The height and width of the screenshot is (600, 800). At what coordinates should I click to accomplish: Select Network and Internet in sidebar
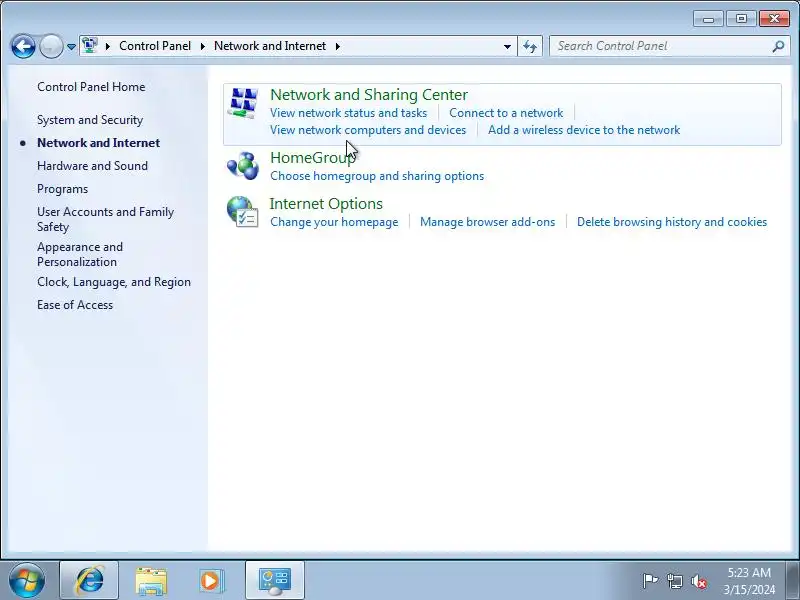(98, 143)
